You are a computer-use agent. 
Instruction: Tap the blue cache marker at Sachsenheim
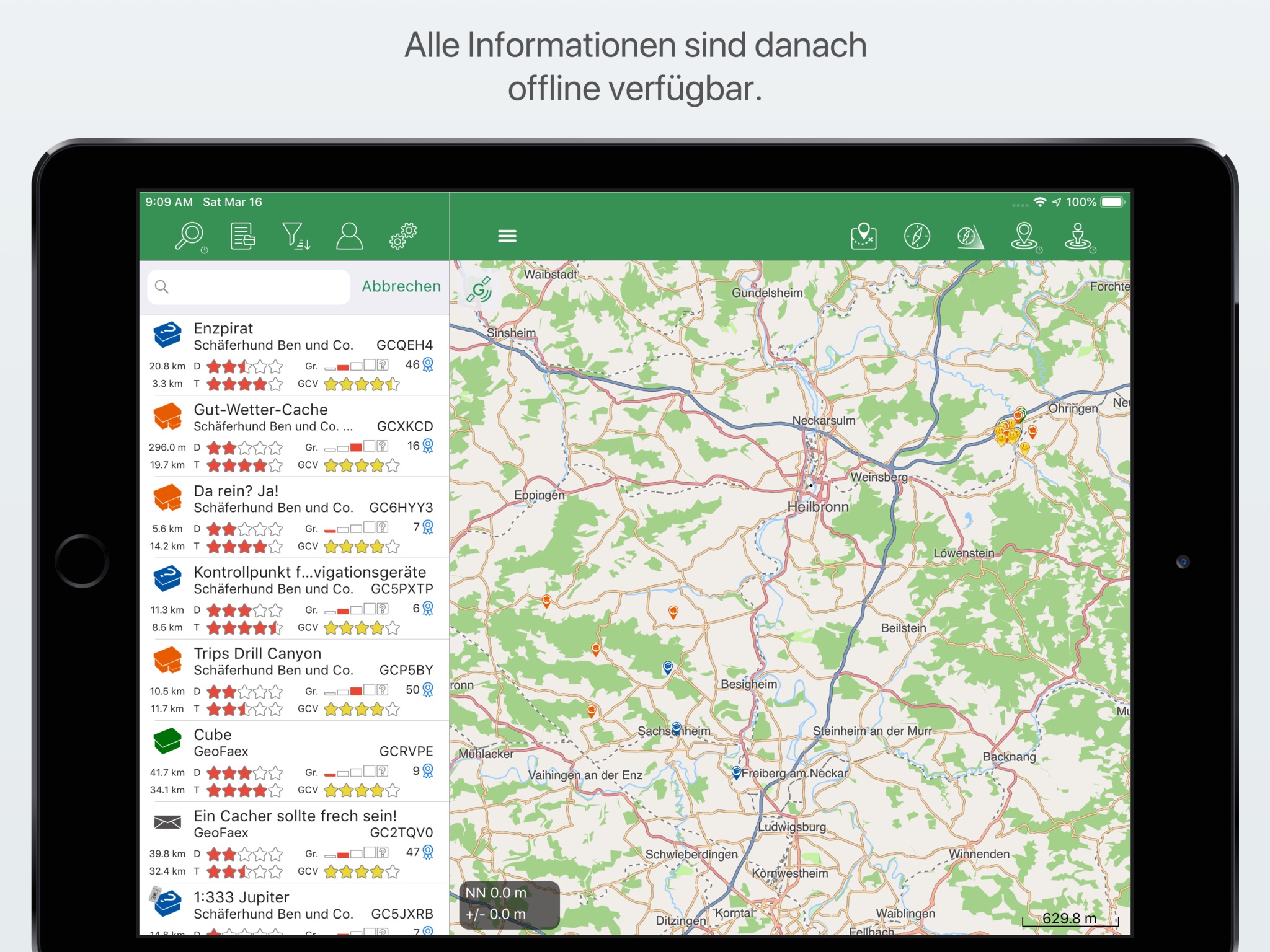(x=676, y=728)
